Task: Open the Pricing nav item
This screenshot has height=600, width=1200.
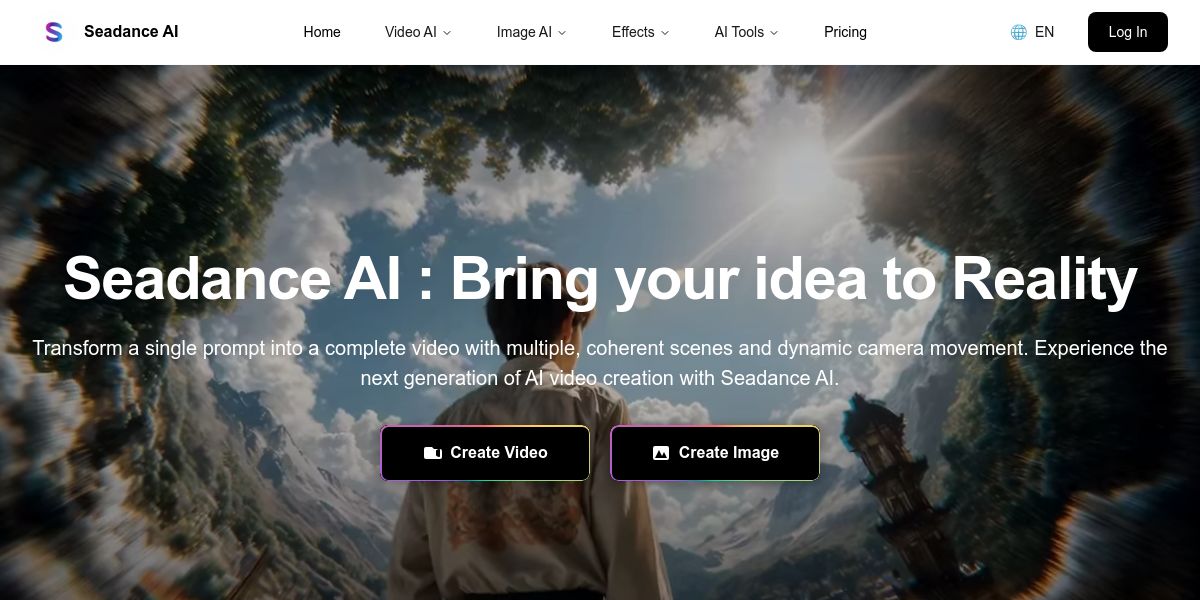Action: tap(845, 32)
